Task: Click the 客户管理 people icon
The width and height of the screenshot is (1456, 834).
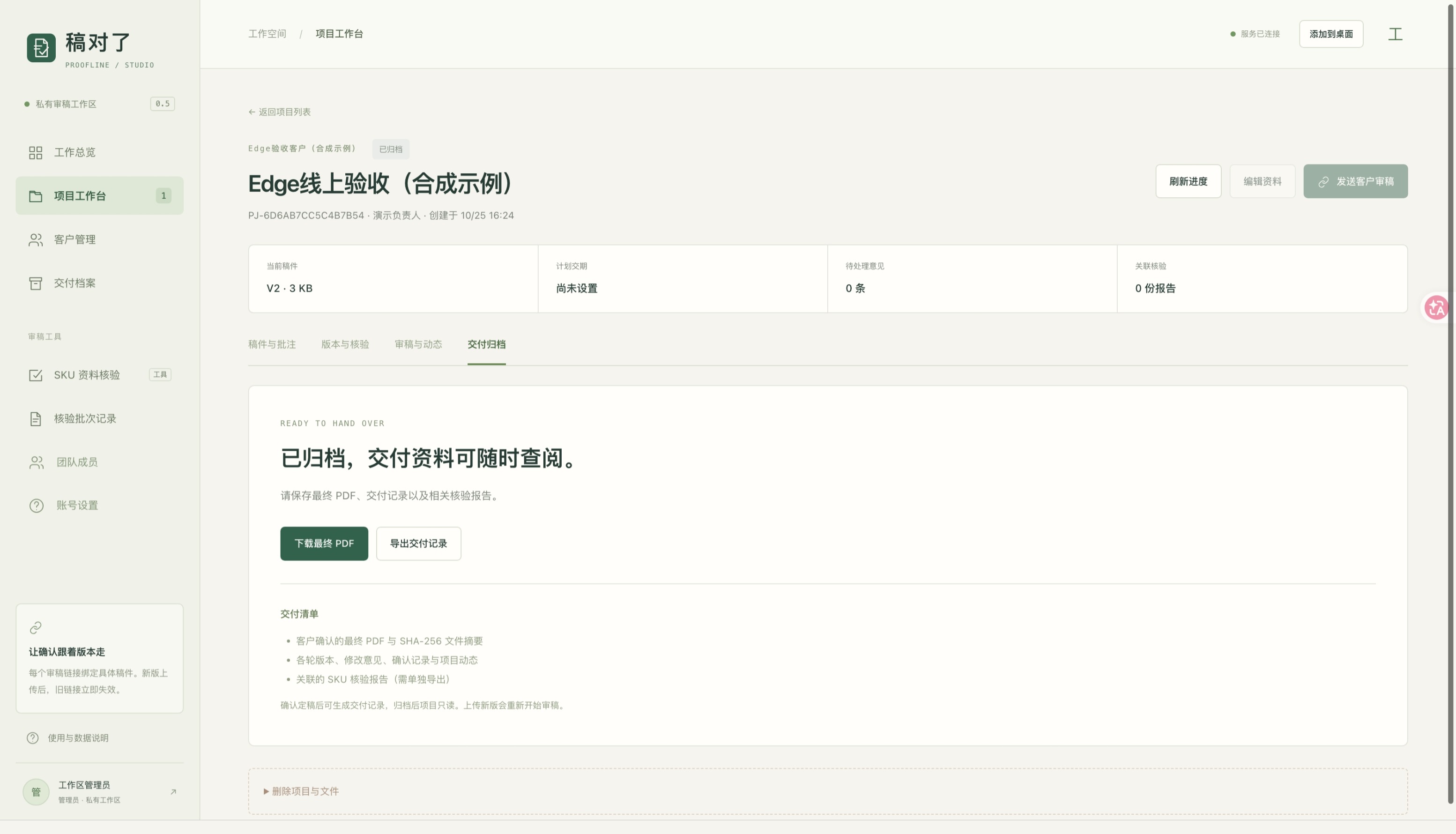Action: pyautogui.click(x=36, y=239)
